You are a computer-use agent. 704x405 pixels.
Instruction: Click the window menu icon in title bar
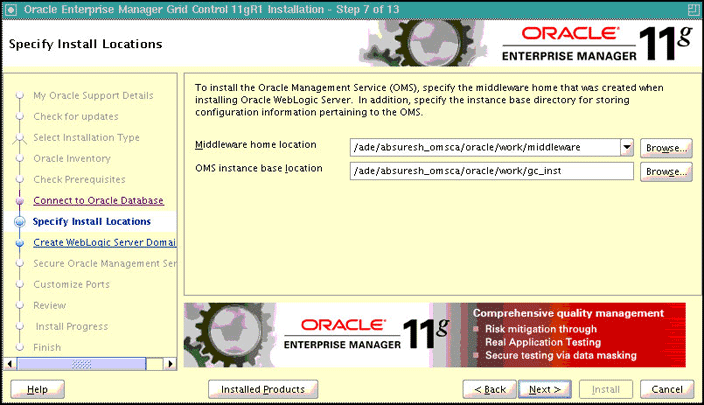[10, 9]
